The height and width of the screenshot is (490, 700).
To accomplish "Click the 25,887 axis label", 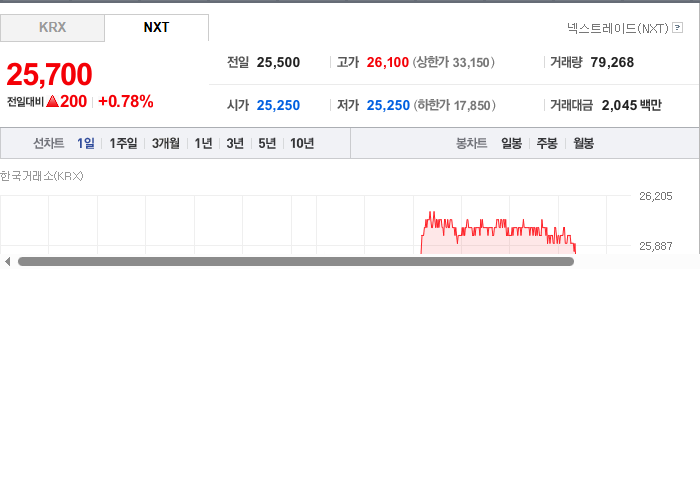I will click(655, 246).
